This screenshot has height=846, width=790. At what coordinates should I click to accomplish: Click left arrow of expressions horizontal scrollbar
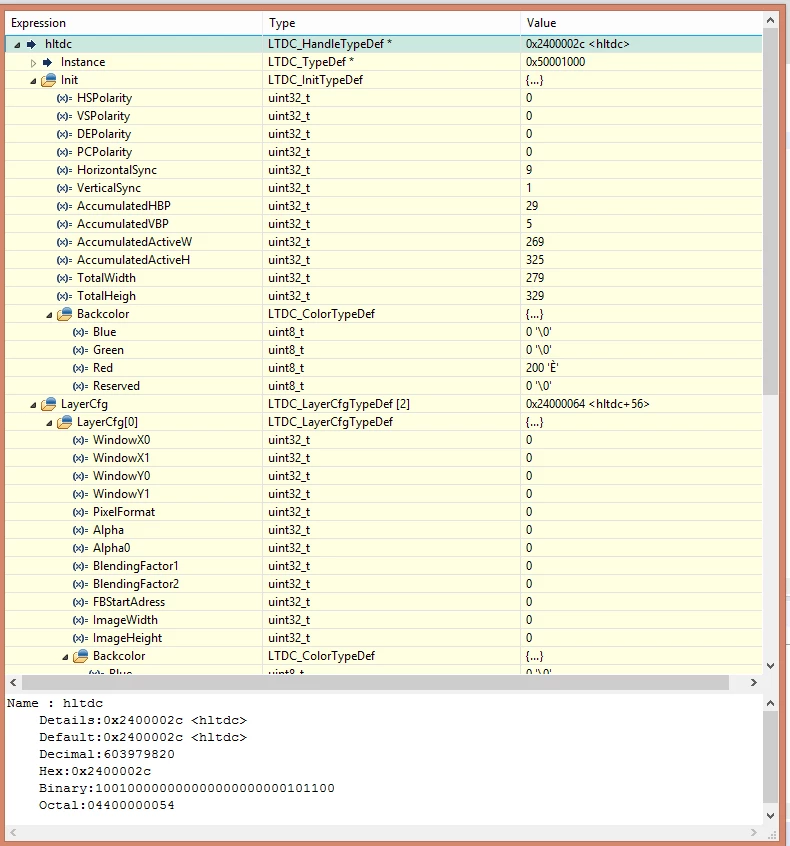(13, 683)
